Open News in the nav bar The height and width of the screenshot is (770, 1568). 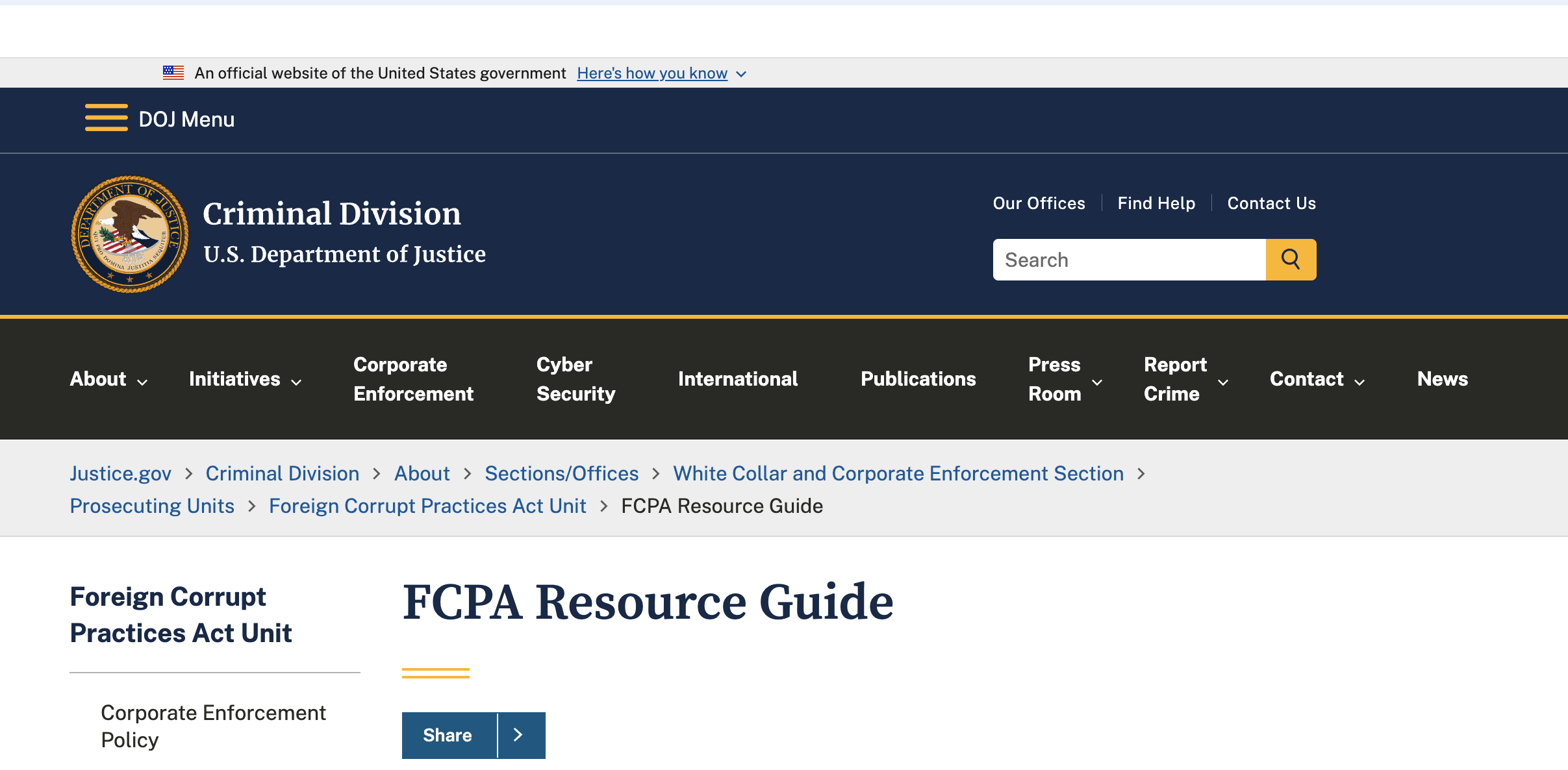click(1443, 379)
